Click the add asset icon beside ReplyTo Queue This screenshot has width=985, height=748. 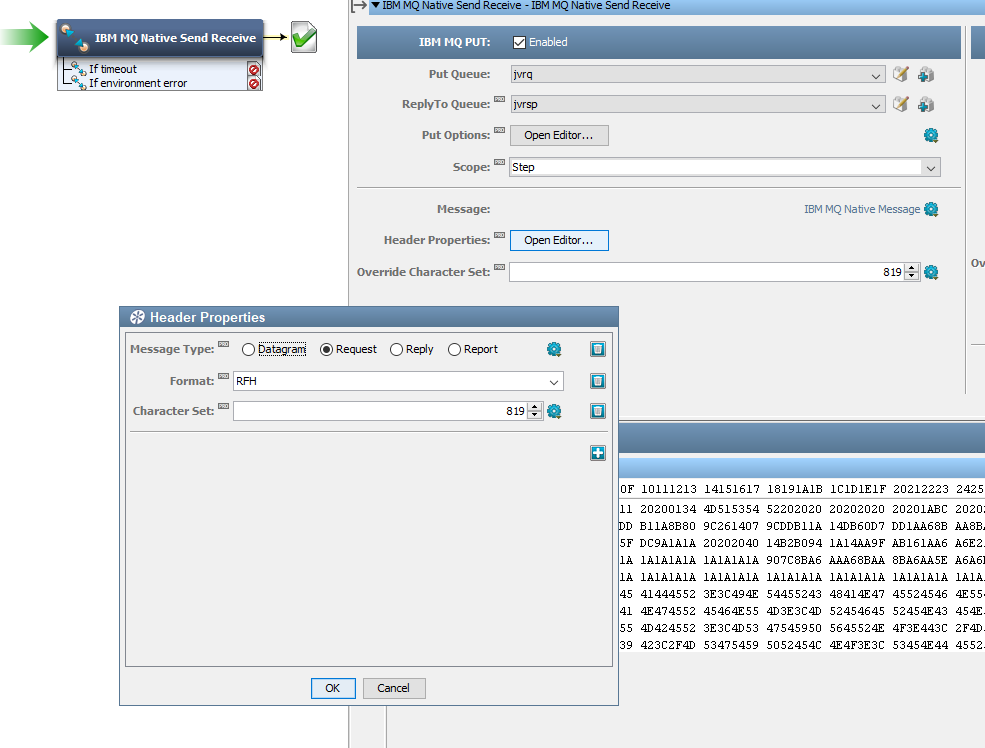point(925,105)
